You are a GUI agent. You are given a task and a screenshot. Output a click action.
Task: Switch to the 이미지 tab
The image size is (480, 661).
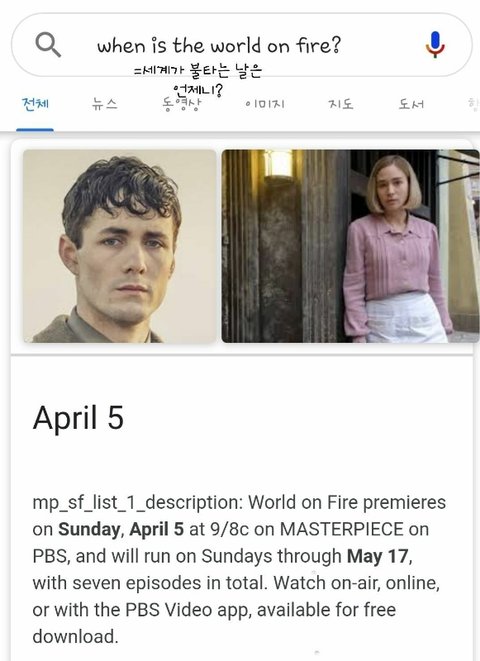point(265,104)
